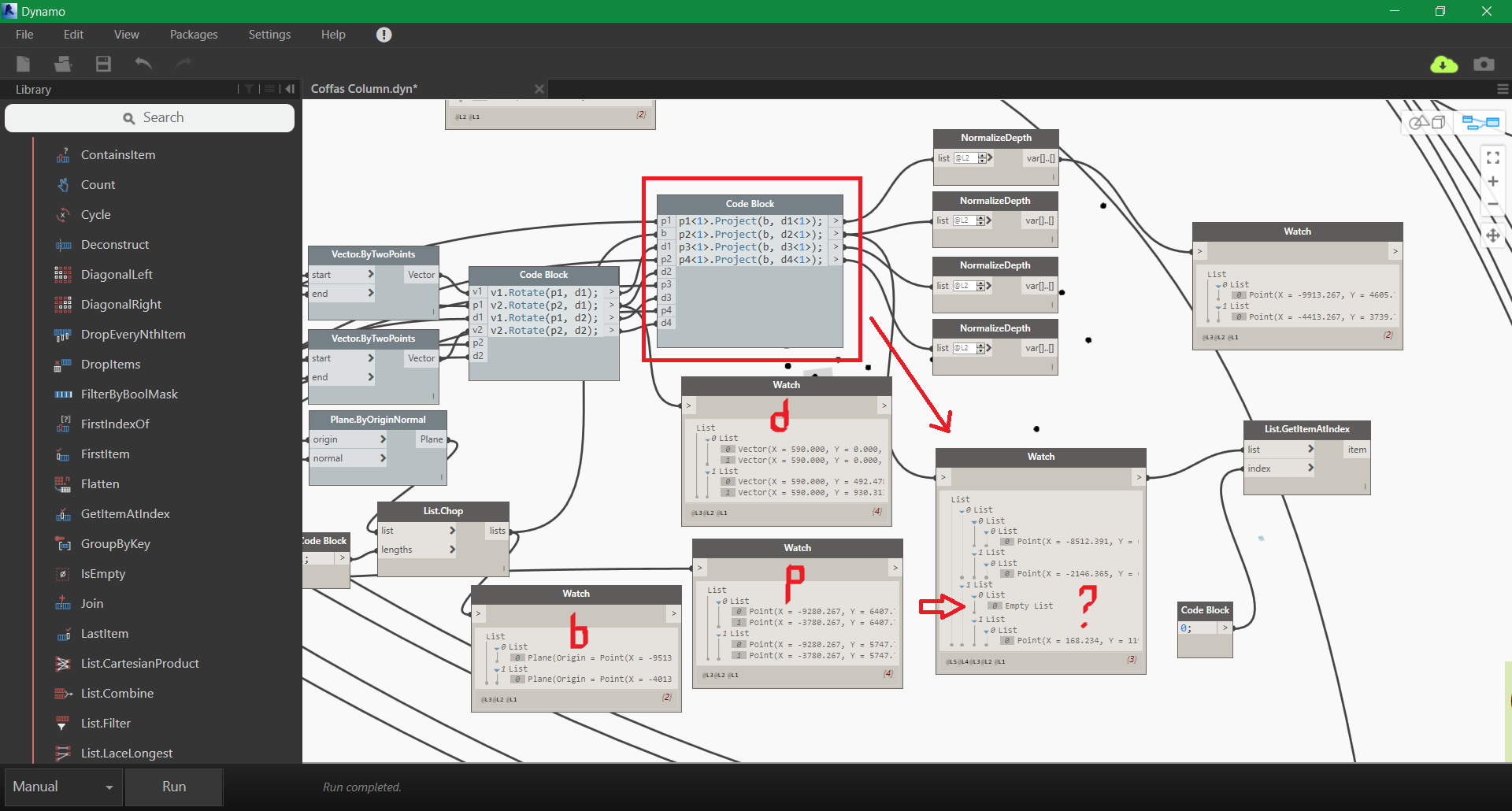Click the lists output on List.Chop
The width and height of the screenshot is (1512, 811).
498,531
